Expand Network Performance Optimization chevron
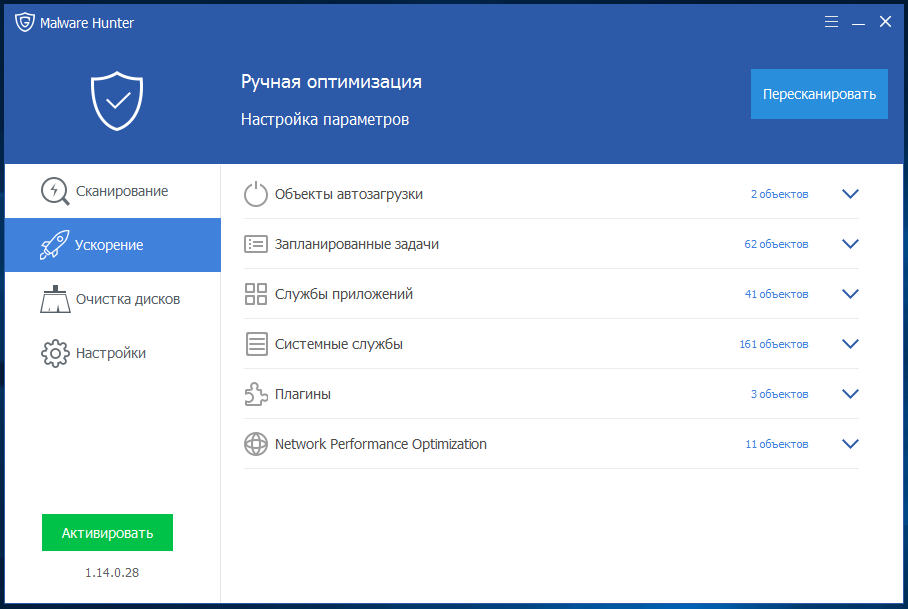The height and width of the screenshot is (609, 908). click(850, 444)
